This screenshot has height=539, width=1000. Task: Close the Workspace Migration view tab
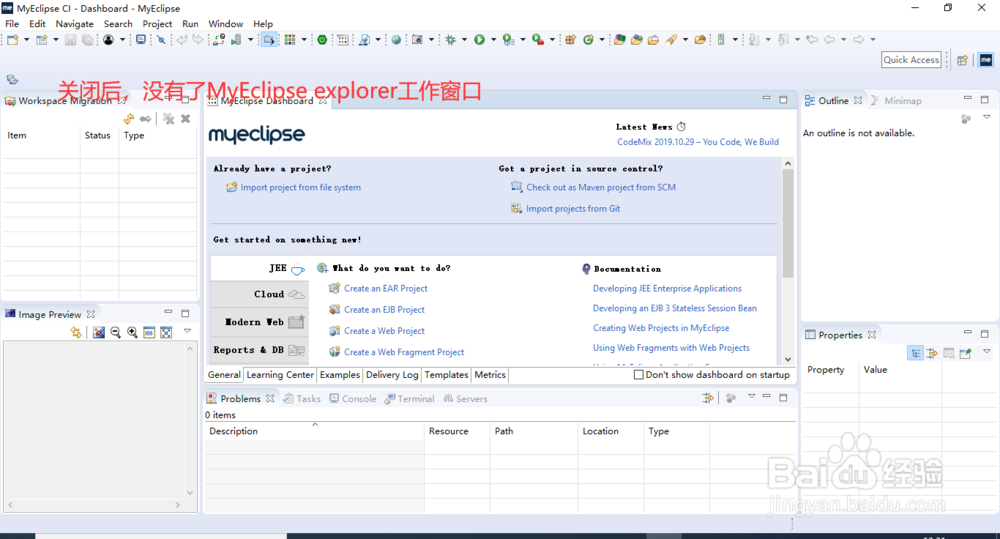coord(122,101)
